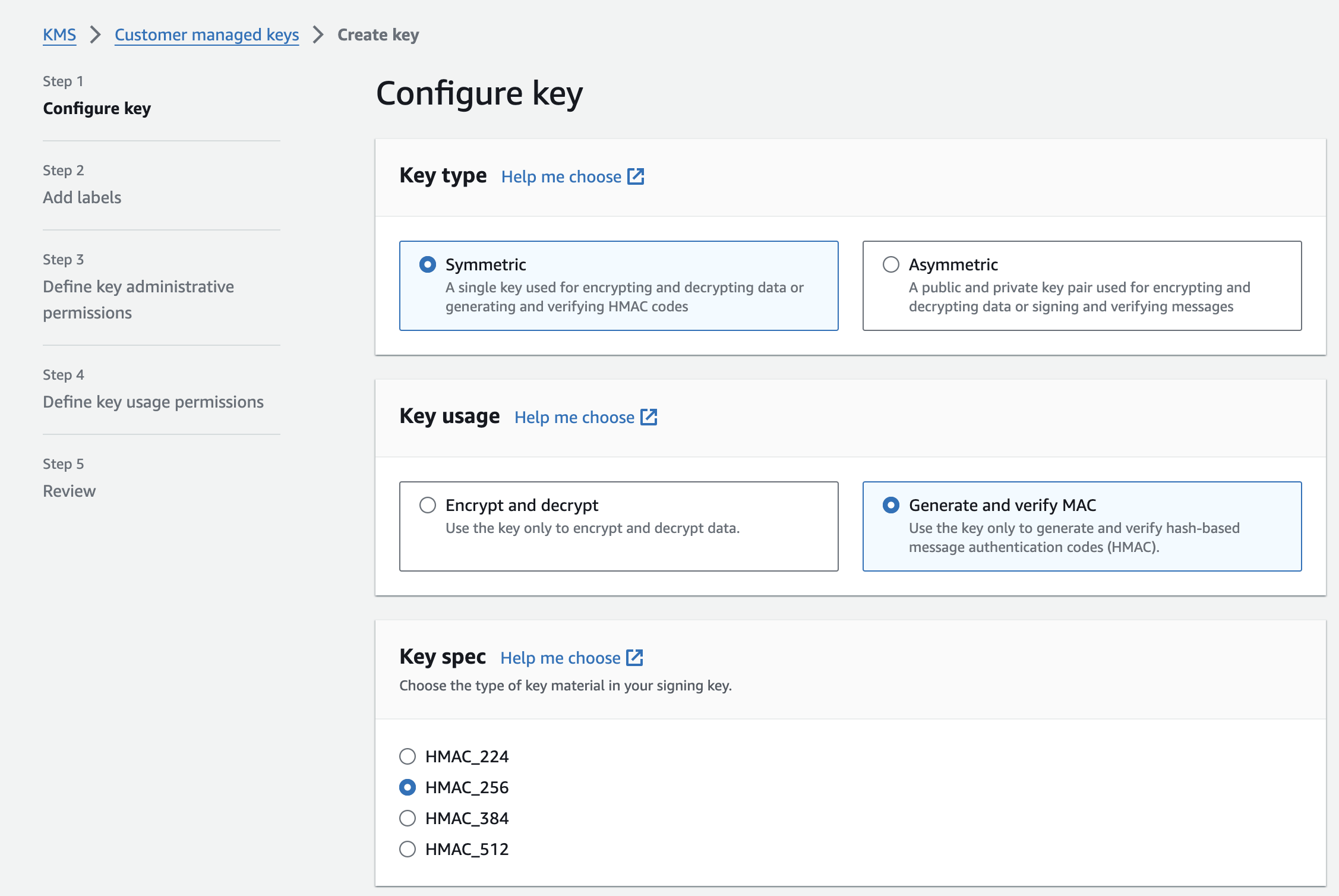The image size is (1339, 896).
Task: Go to Customer managed keys breadcrumb
Action: click(x=207, y=34)
